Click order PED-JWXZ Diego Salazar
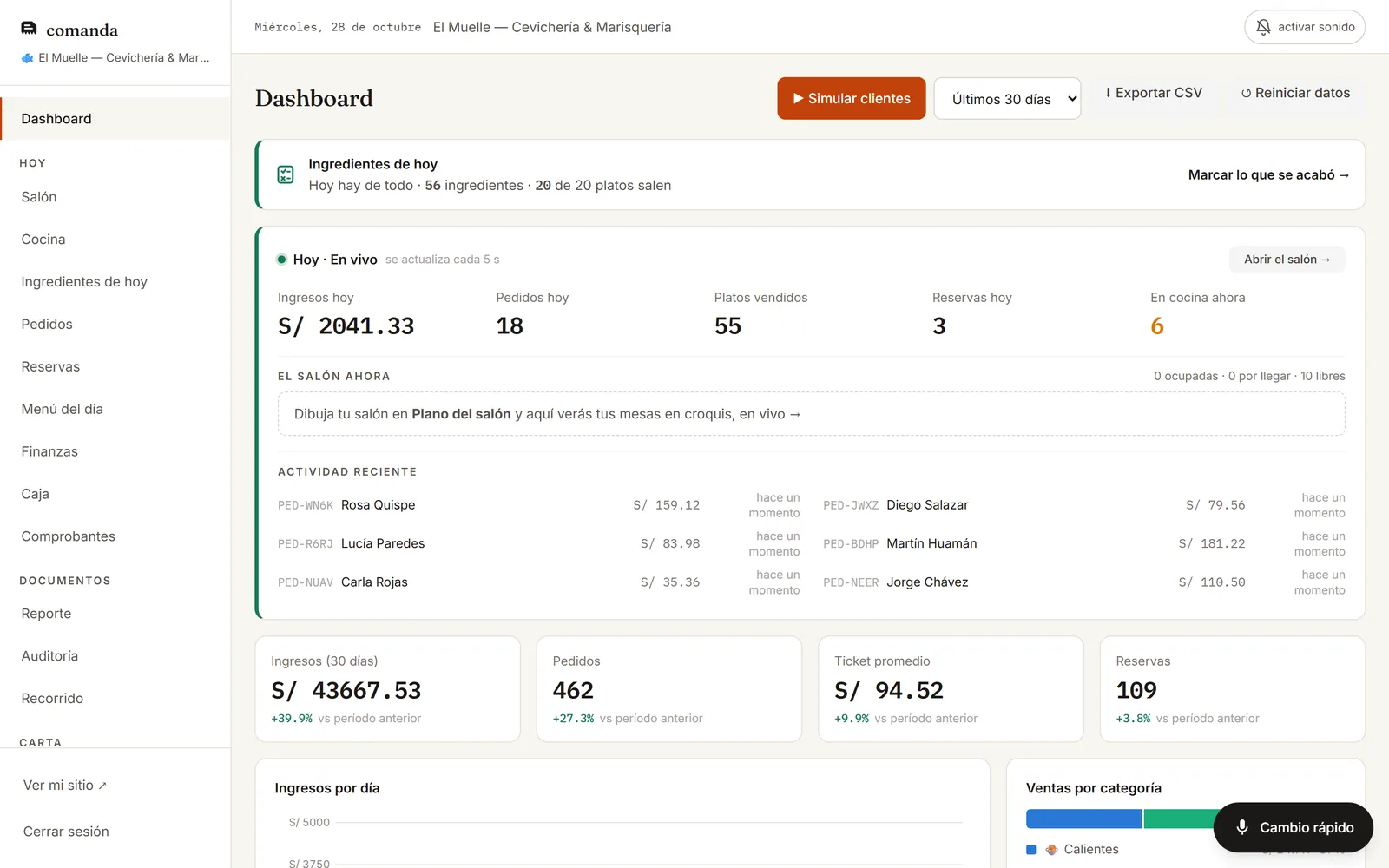The width and height of the screenshot is (1389, 868). (x=1084, y=505)
